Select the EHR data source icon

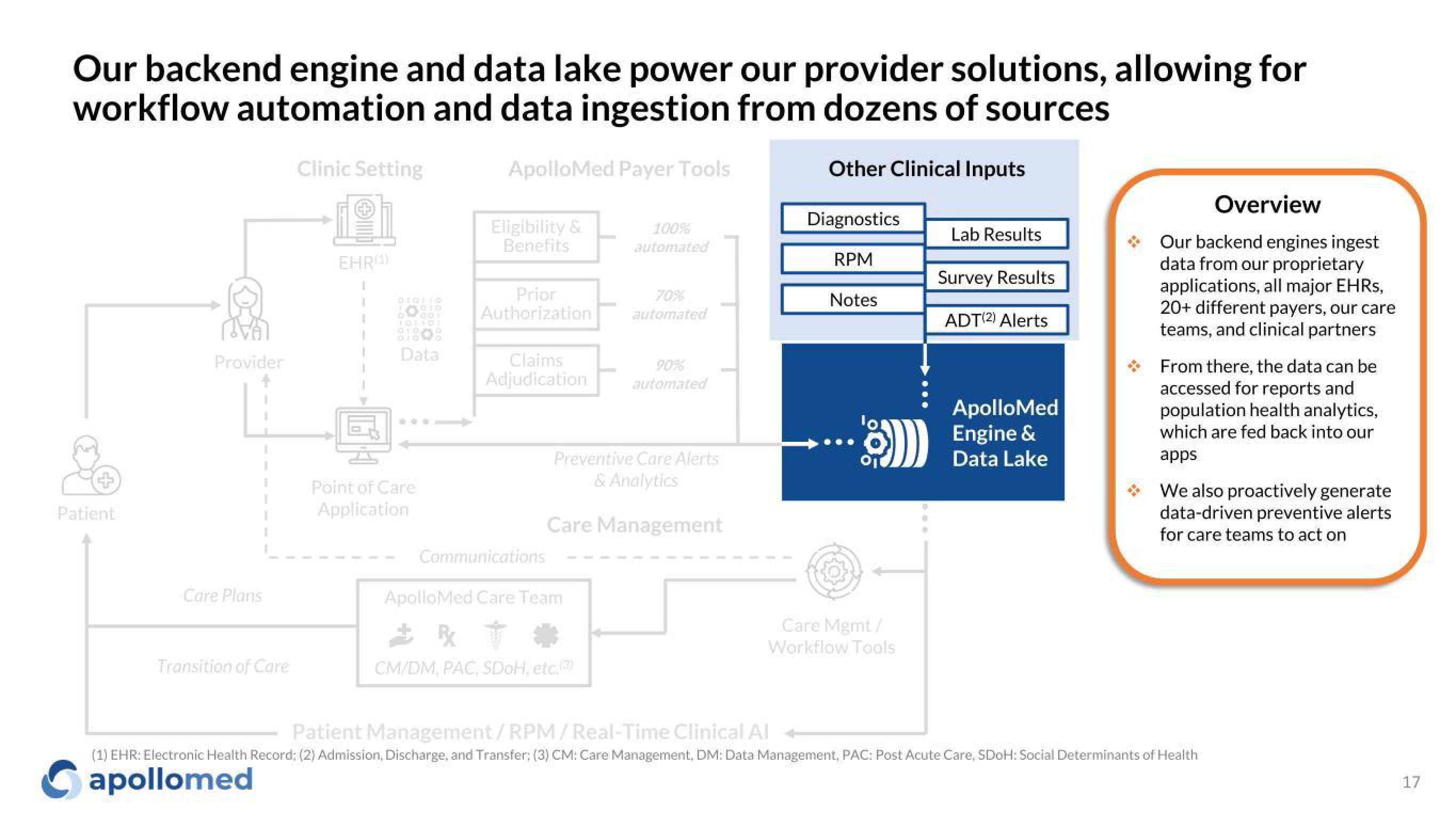(362, 219)
